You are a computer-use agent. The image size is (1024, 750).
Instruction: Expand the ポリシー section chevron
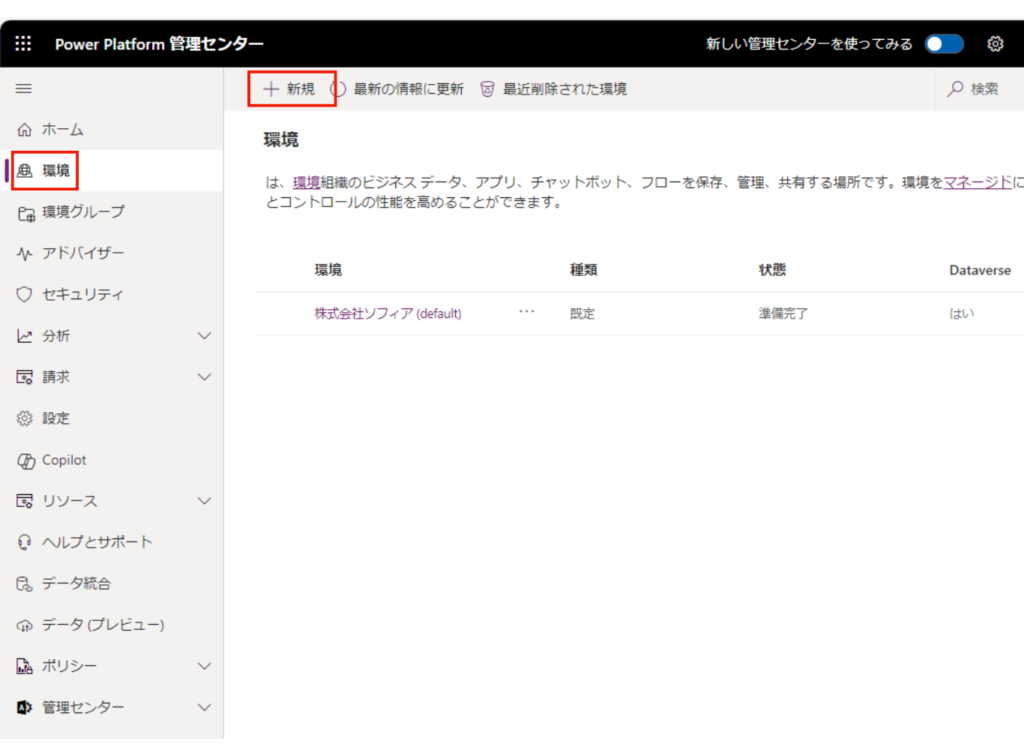point(204,666)
